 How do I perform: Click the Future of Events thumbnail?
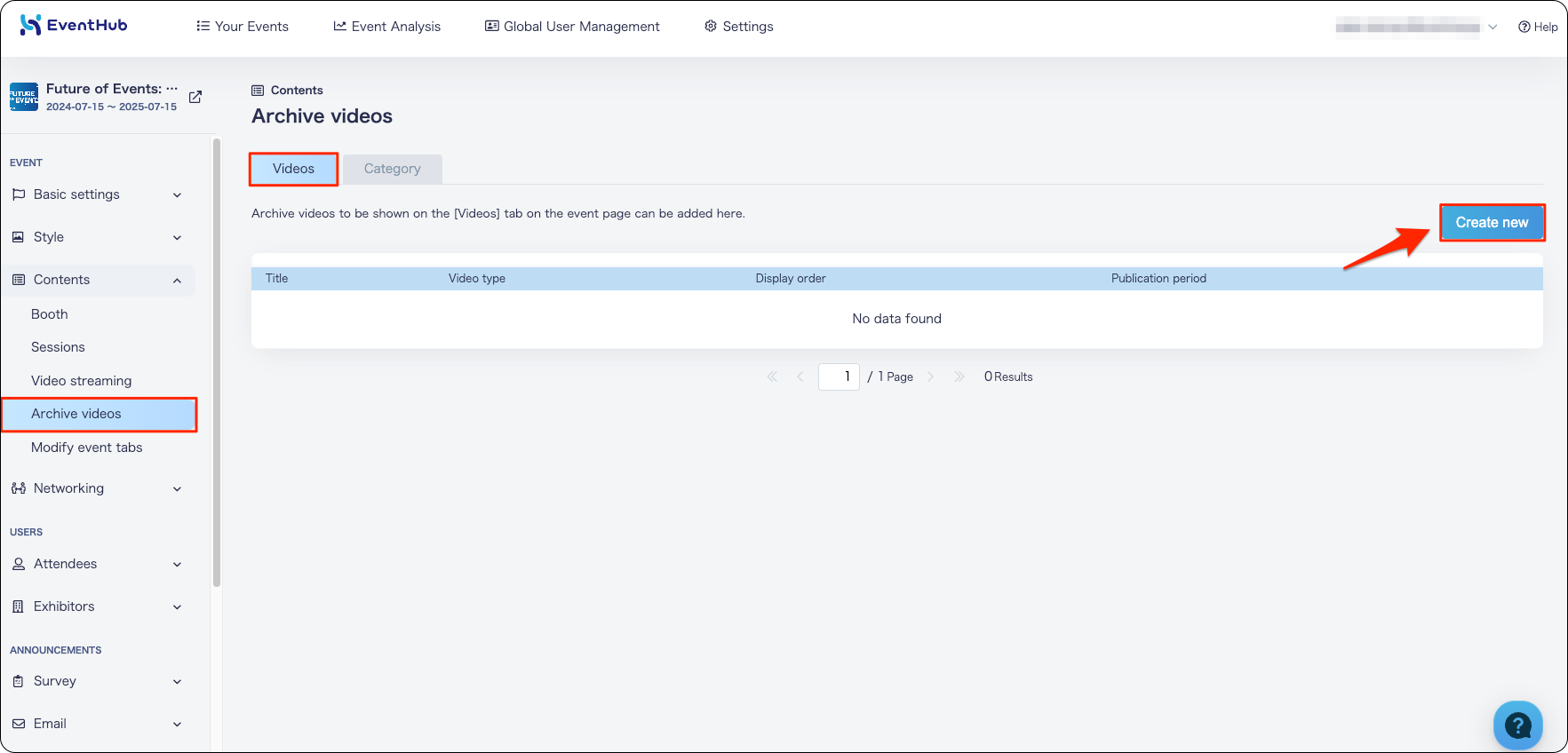(24, 97)
